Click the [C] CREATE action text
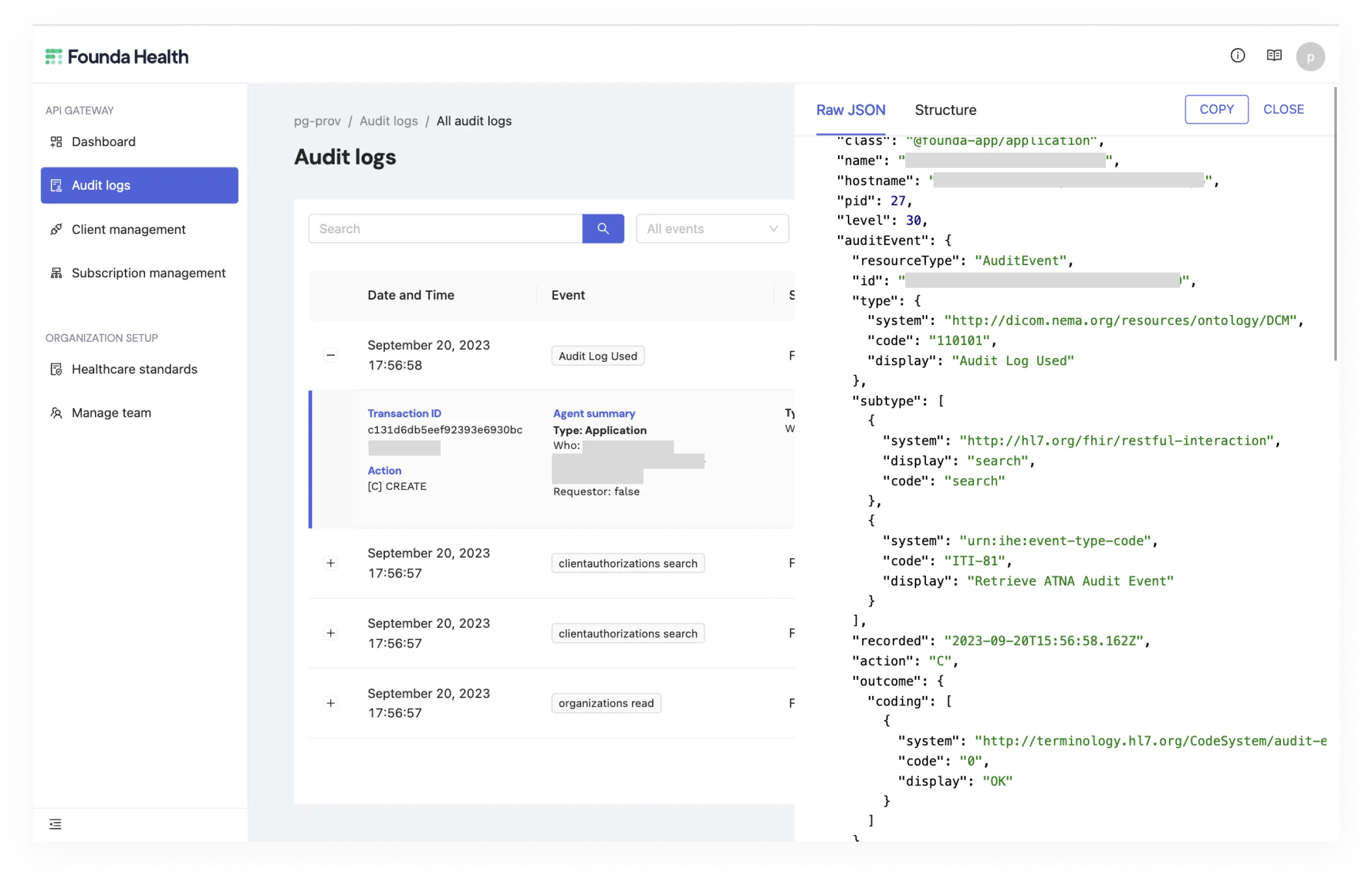Viewport: 1372px width, 883px height. (397, 486)
